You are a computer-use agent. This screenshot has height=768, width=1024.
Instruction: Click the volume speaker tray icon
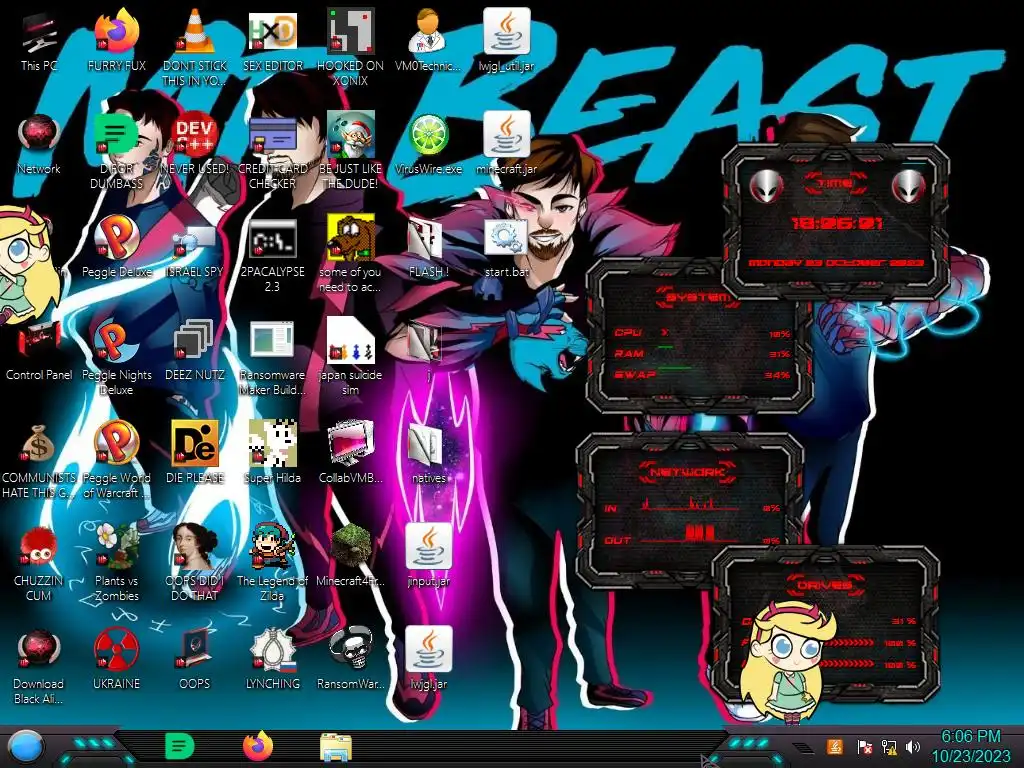click(913, 746)
